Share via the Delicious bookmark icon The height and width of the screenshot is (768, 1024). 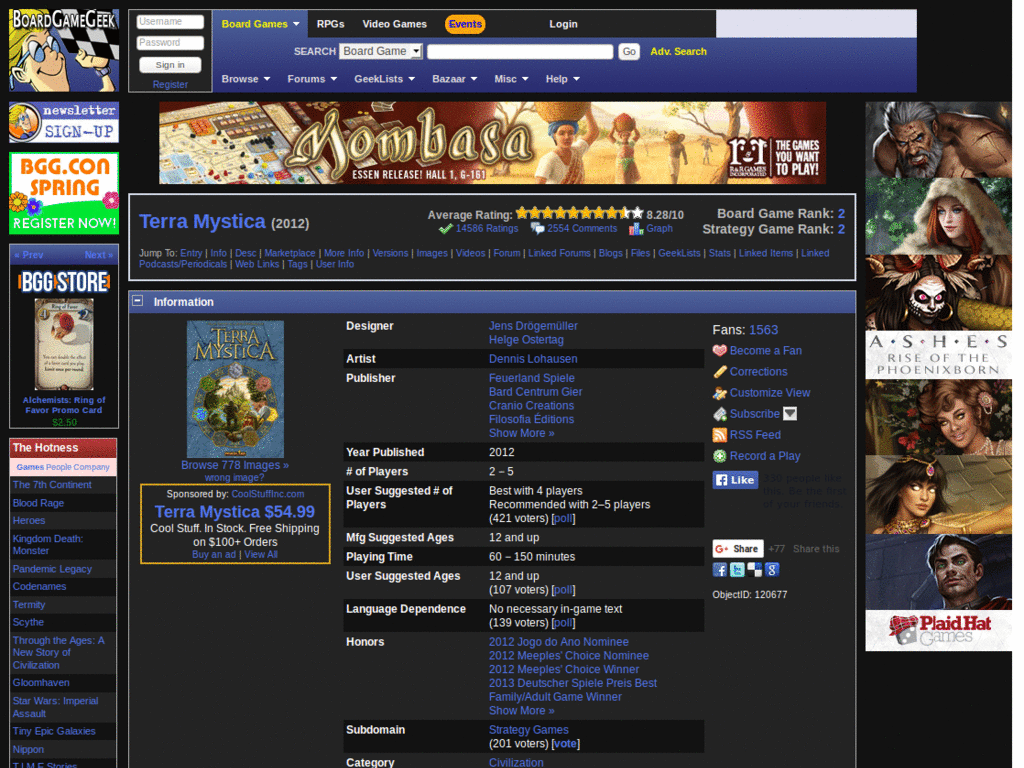(754, 569)
